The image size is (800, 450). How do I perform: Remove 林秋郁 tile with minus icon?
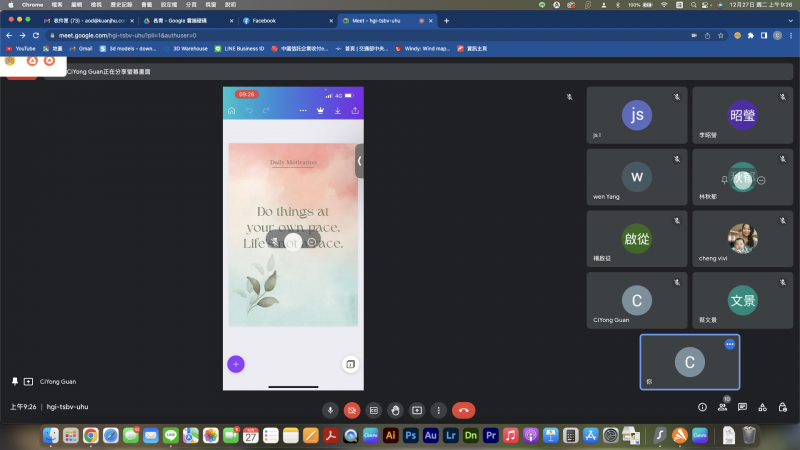761,180
